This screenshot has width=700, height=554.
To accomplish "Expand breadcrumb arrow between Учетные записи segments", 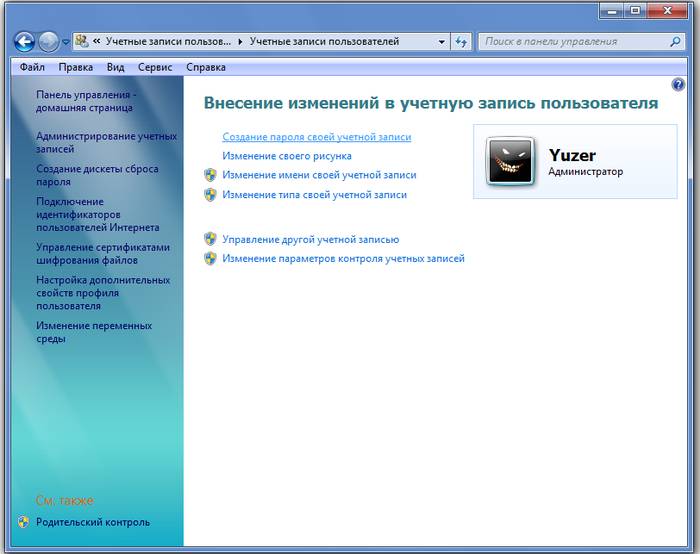I will (x=239, y=42).
